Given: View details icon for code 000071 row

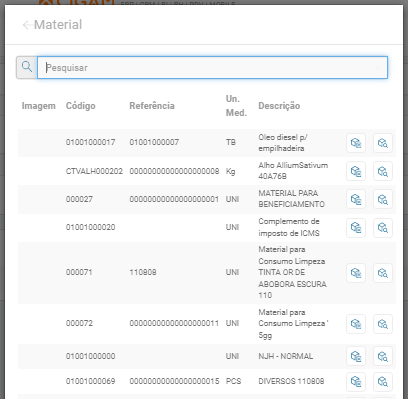Looking at the screenshot, I should point(383,273).
